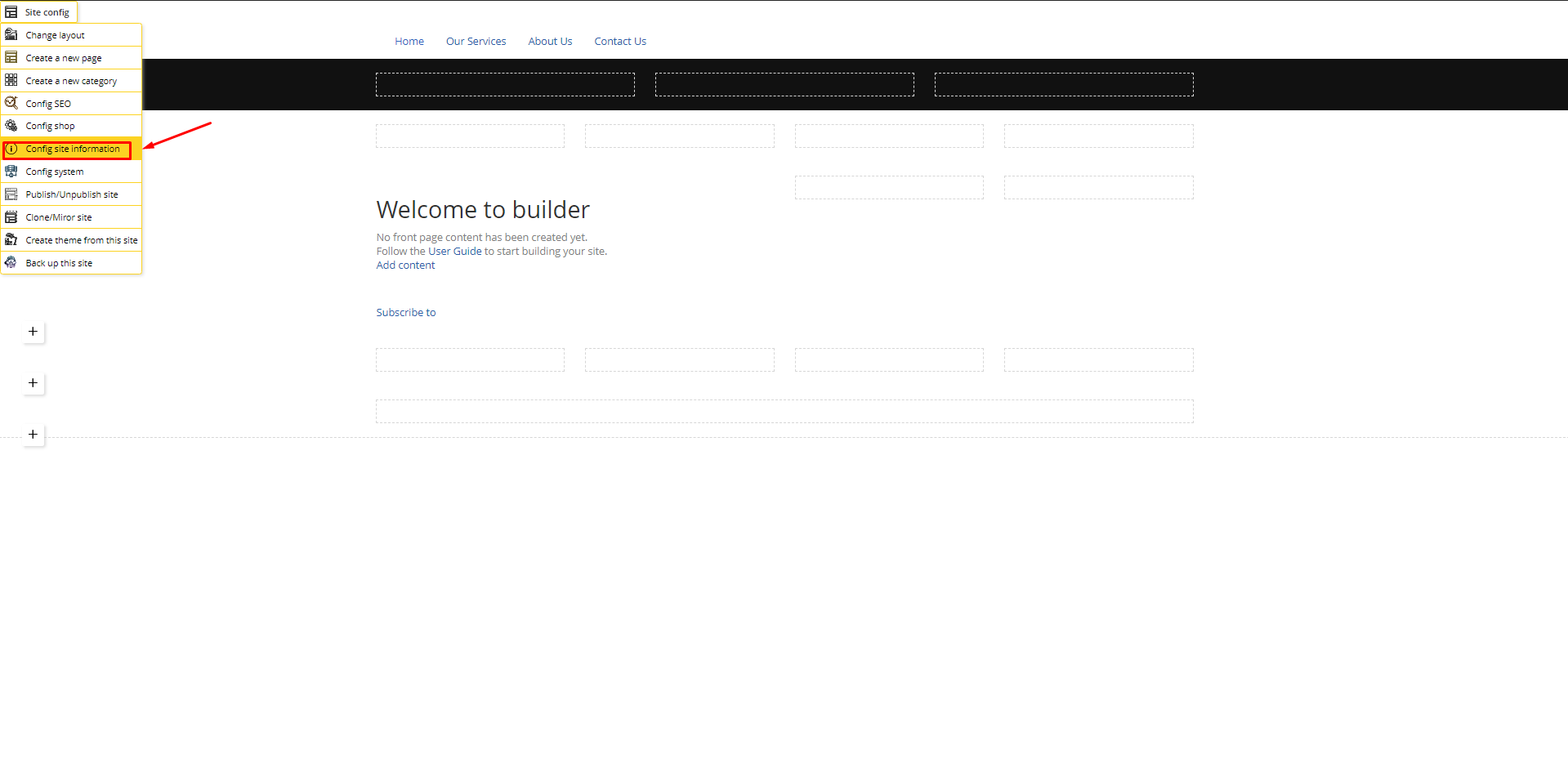Open Config system menu entry
This screenshot has width=1568, height=772.
71,172
